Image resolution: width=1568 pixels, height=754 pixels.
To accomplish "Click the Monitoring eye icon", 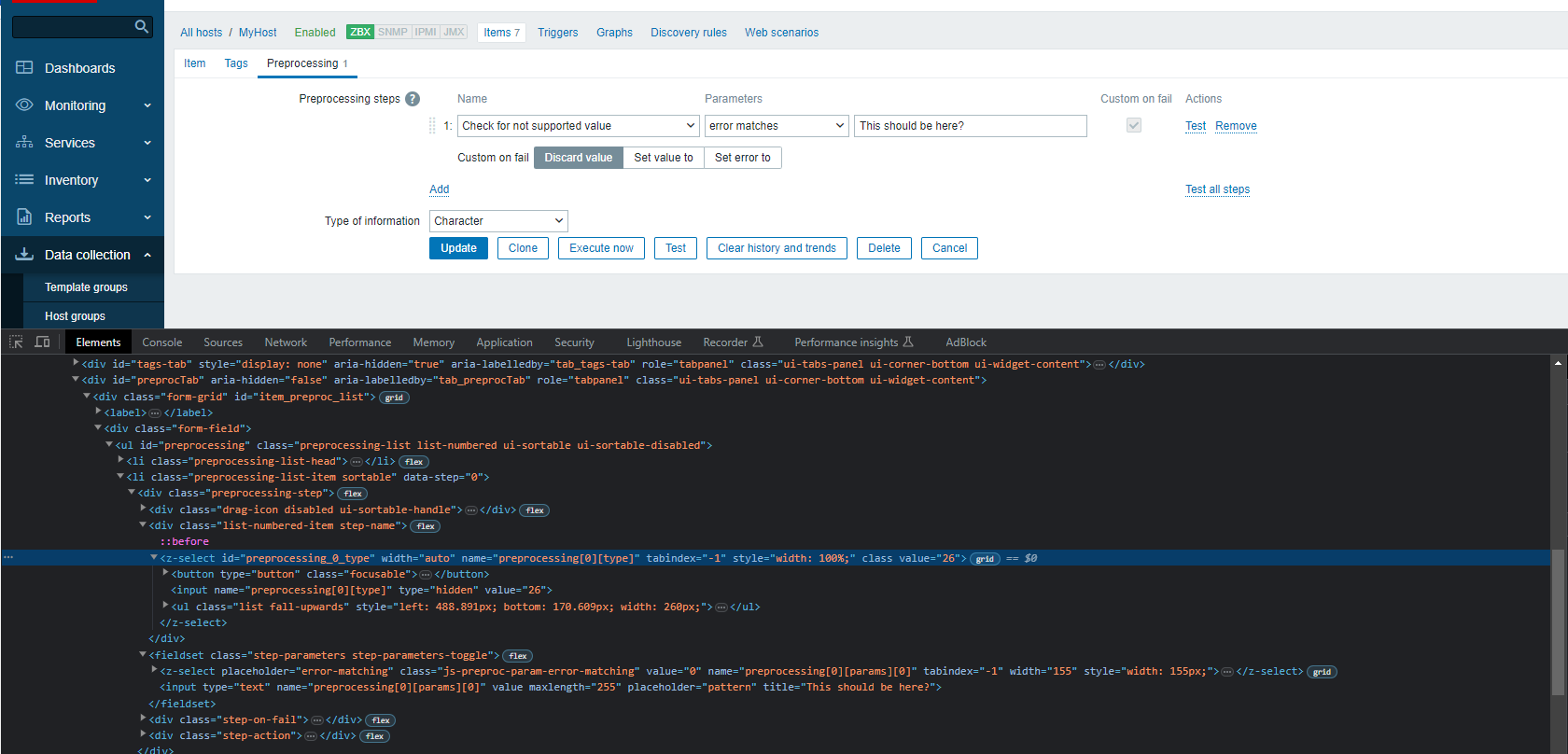I will click(x=24, y=105).
